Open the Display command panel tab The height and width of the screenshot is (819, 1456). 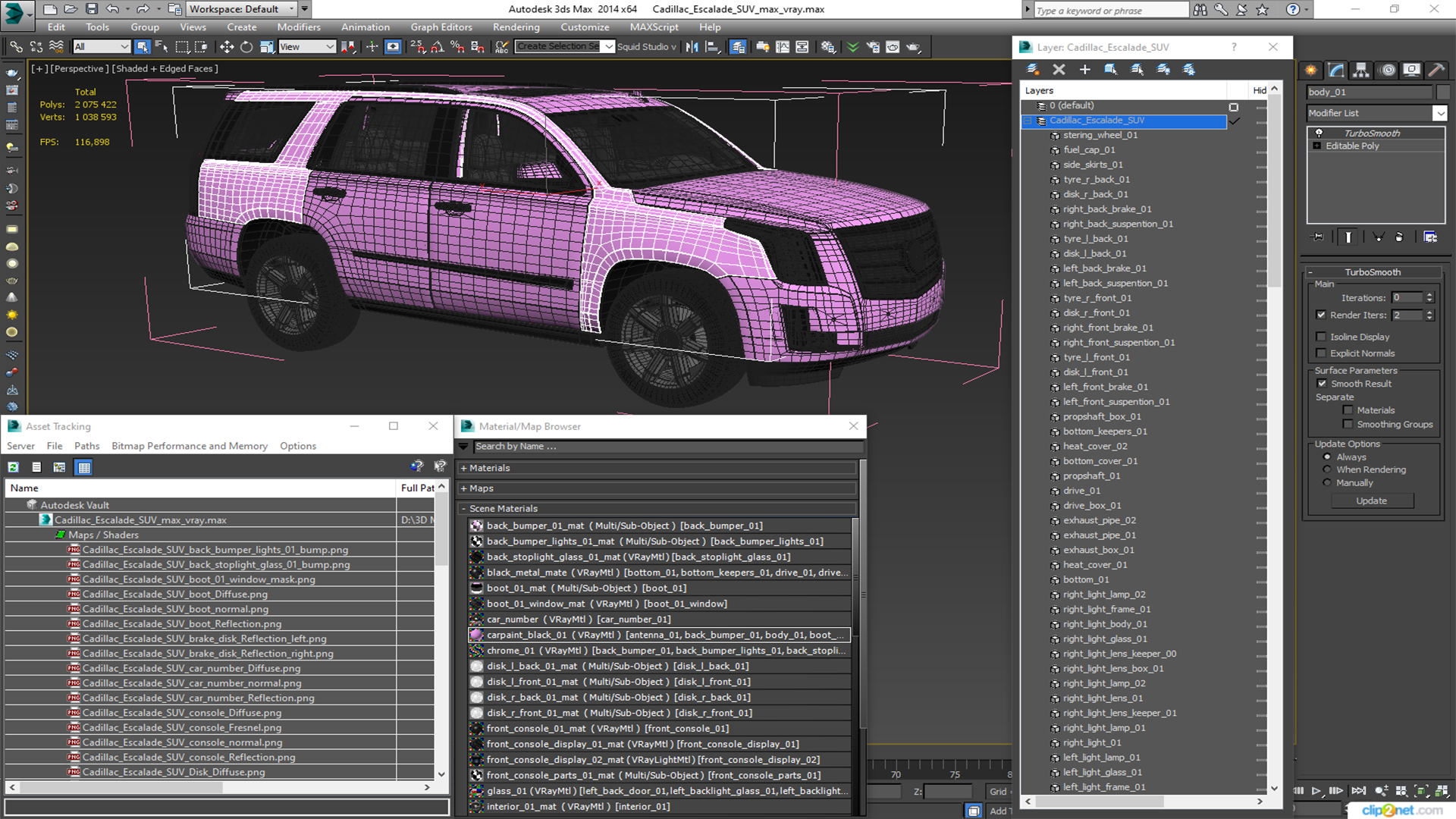(1411, 70)
